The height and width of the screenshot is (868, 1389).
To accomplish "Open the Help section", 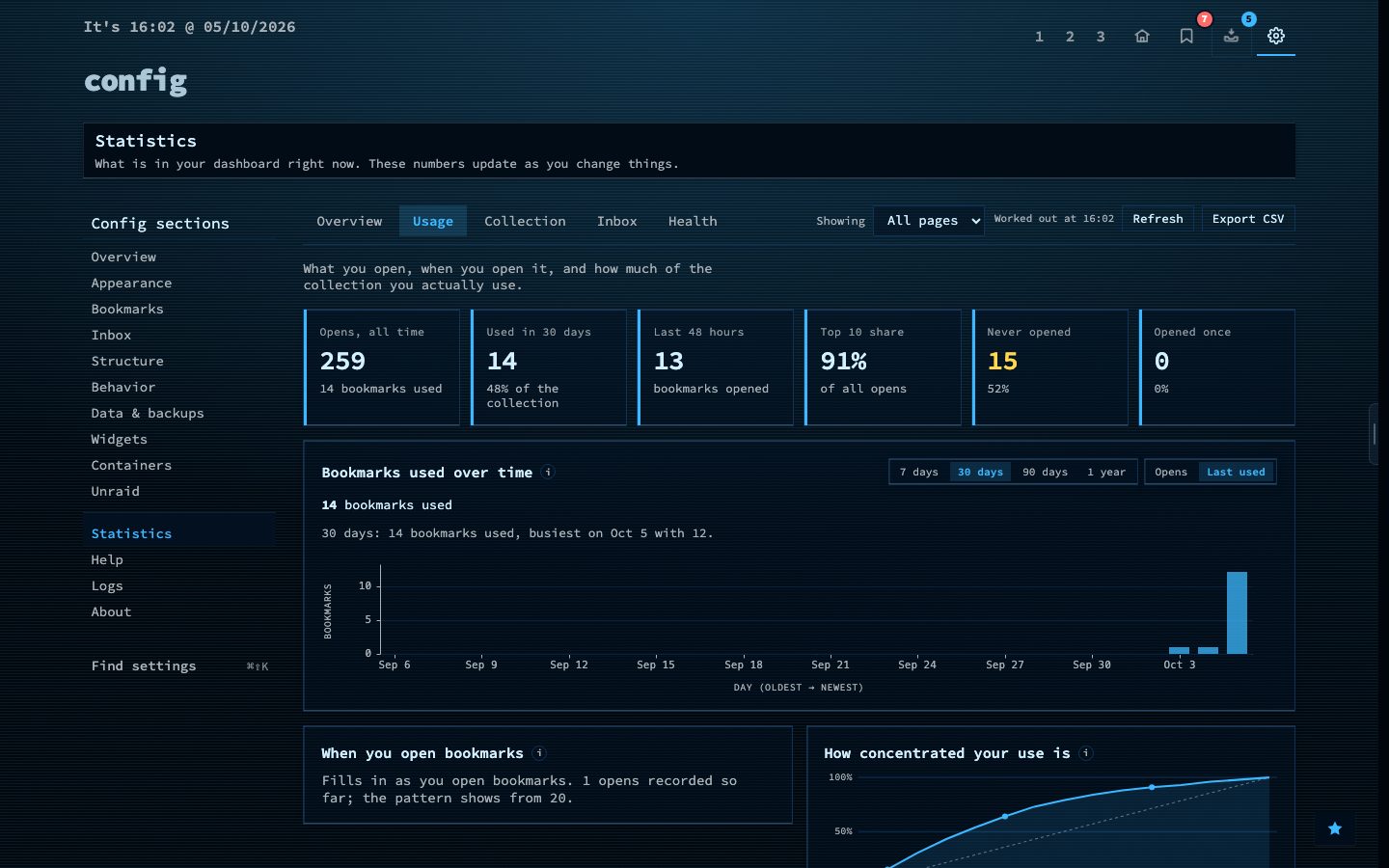I will coord(179,559).
